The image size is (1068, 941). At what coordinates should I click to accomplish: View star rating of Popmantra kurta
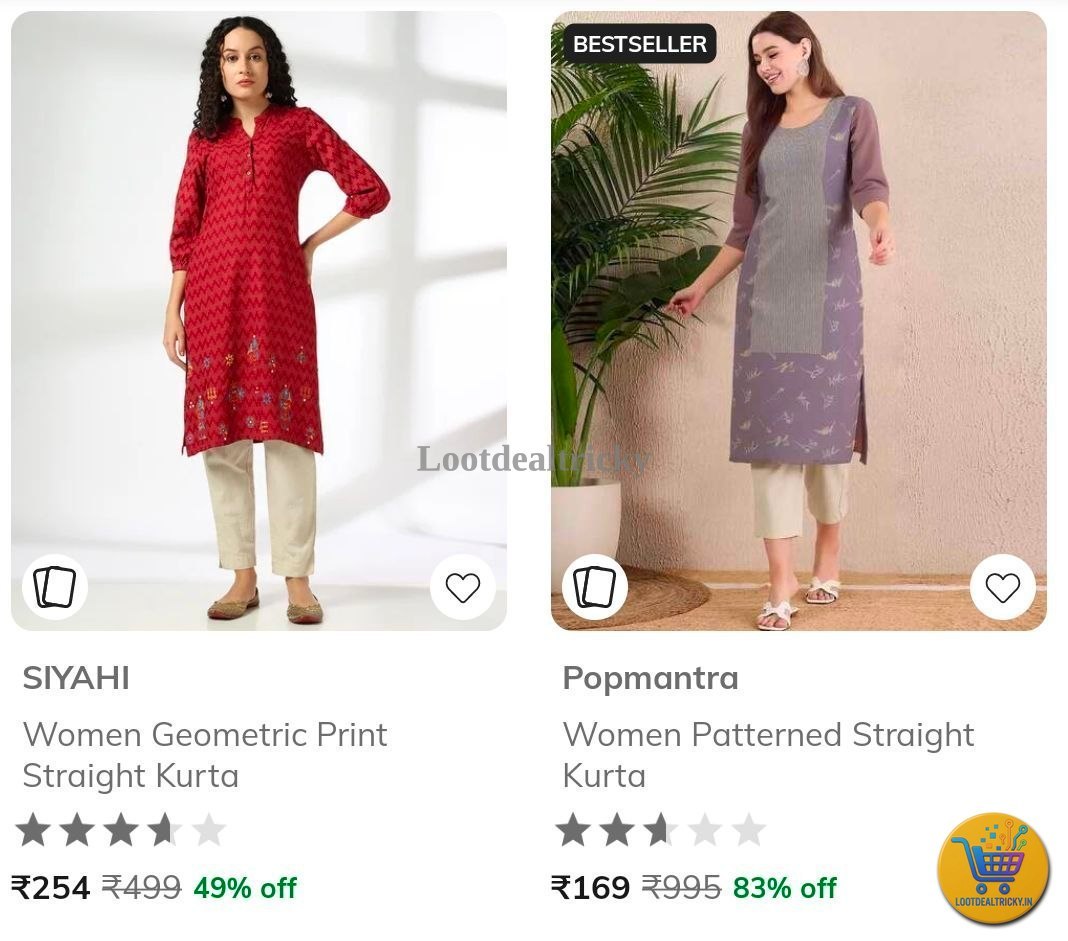661,830
